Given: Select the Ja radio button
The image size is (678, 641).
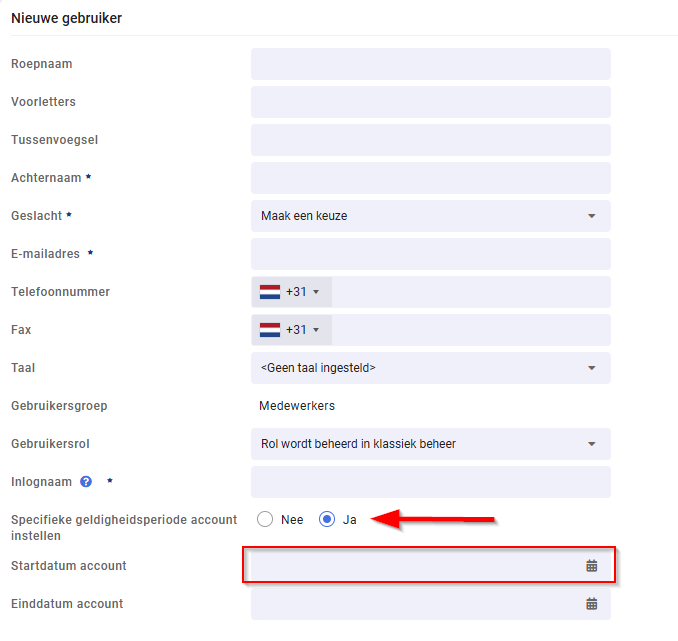Looking at the screenshot, I should point(327,520).
